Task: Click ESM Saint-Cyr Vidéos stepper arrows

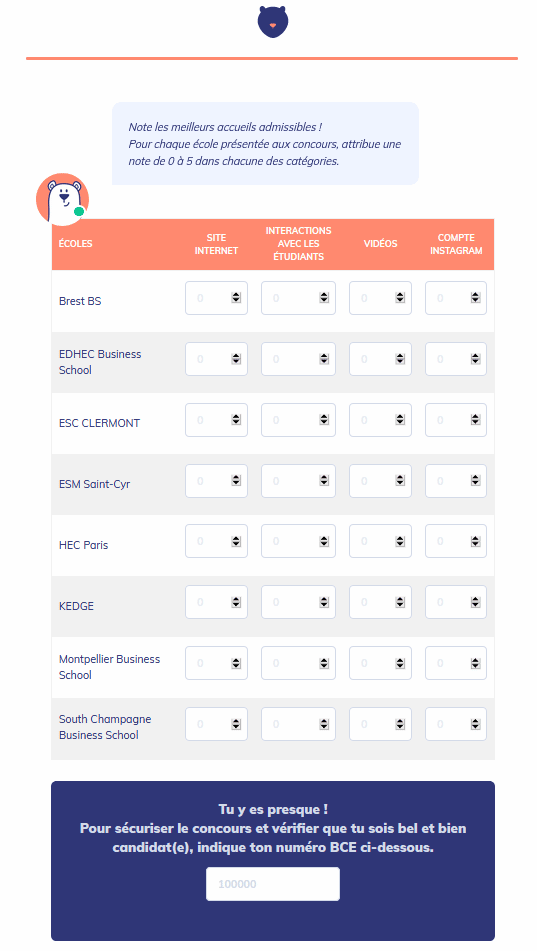Action: (x=400, y=480)
